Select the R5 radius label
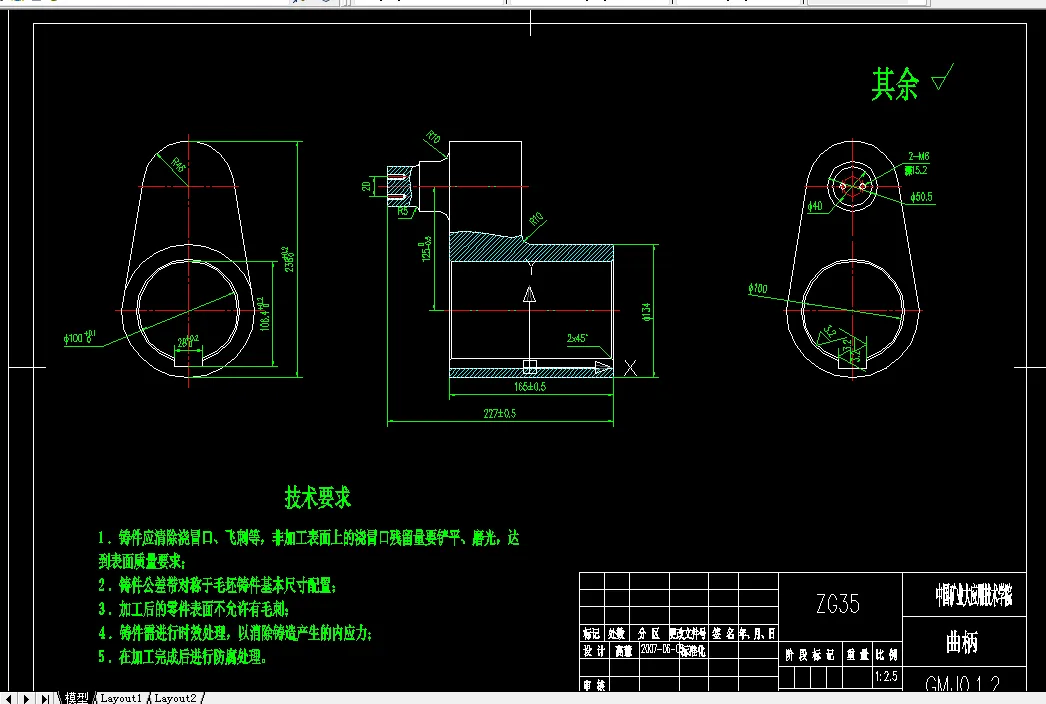Screen dimensions: 1046x704 pyautogui.click(x=403, y=212)
